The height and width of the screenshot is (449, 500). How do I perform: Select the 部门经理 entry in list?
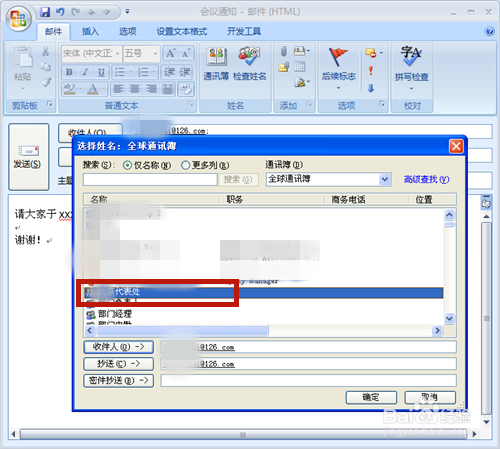pyautogui.click(x=115, y=314)
